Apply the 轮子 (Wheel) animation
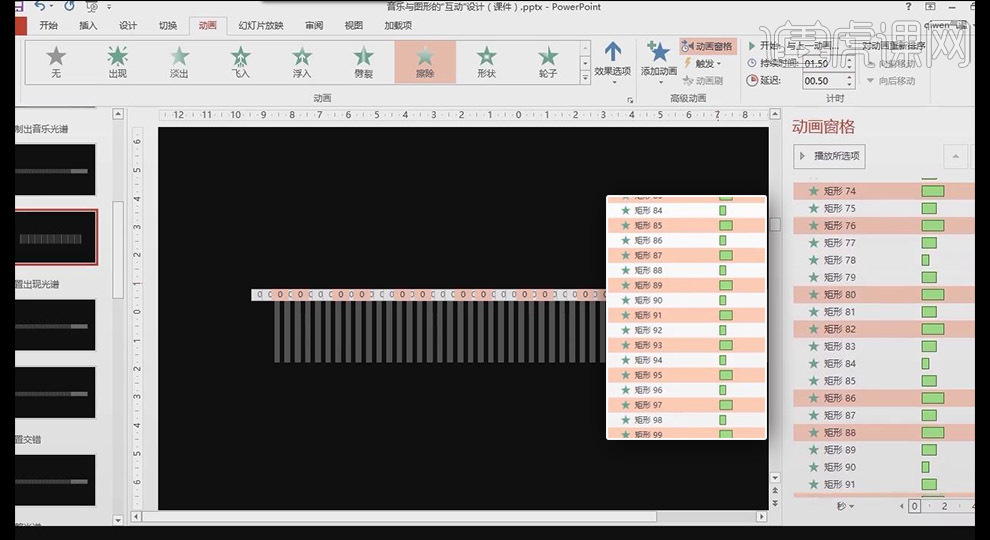 547,61
